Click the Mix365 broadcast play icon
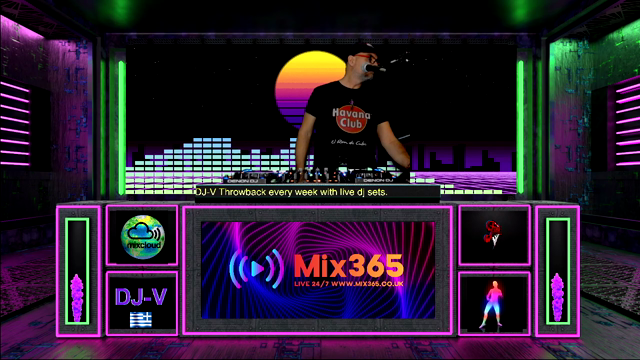The image size is (640, 360). click(256, 269)
